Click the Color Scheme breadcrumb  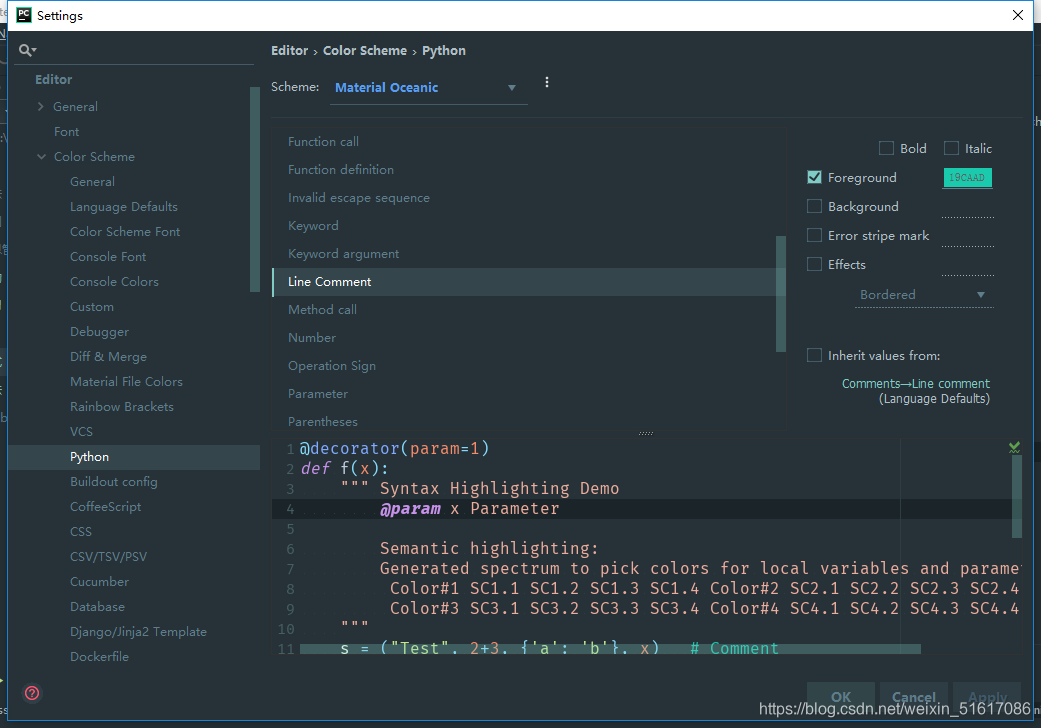pyautogui.click(x=364, y=50)
